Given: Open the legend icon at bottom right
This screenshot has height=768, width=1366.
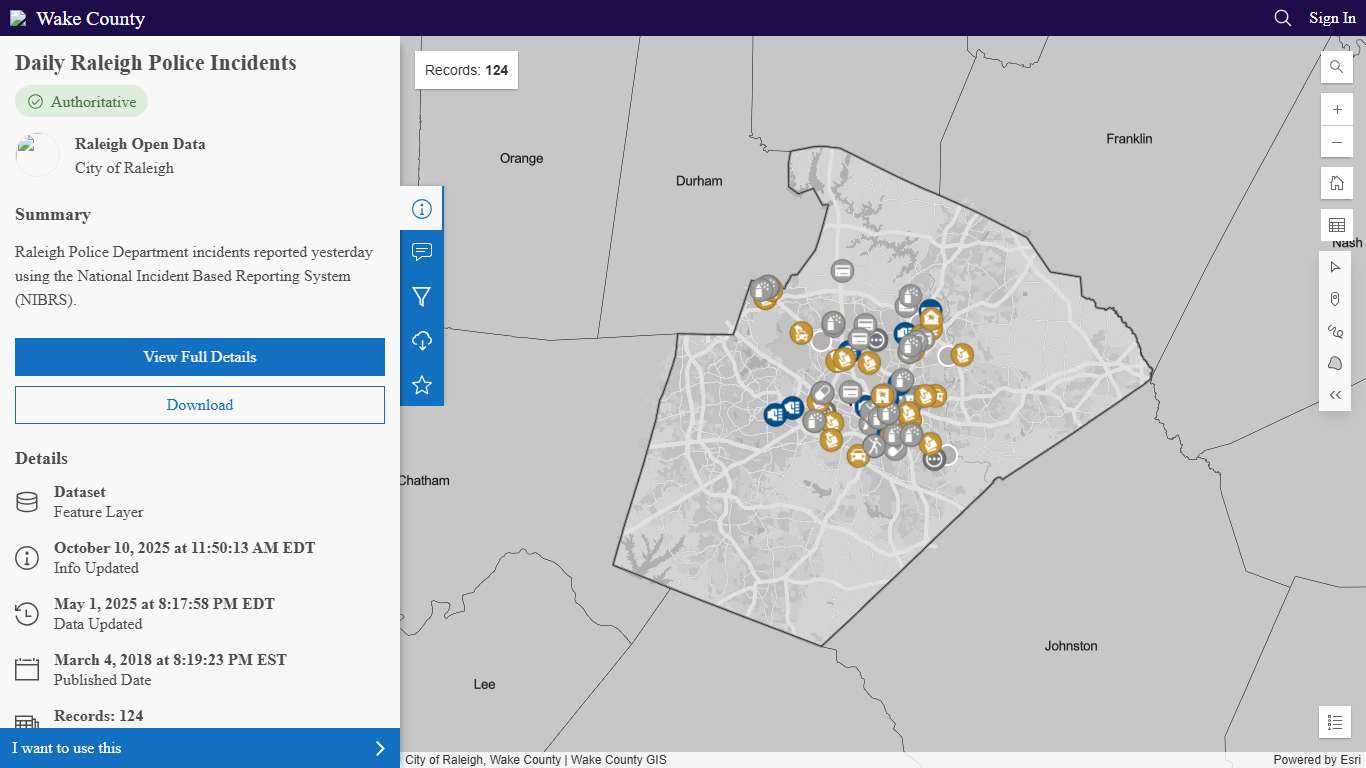Looking at the screenshot, I should (1335, 721).
